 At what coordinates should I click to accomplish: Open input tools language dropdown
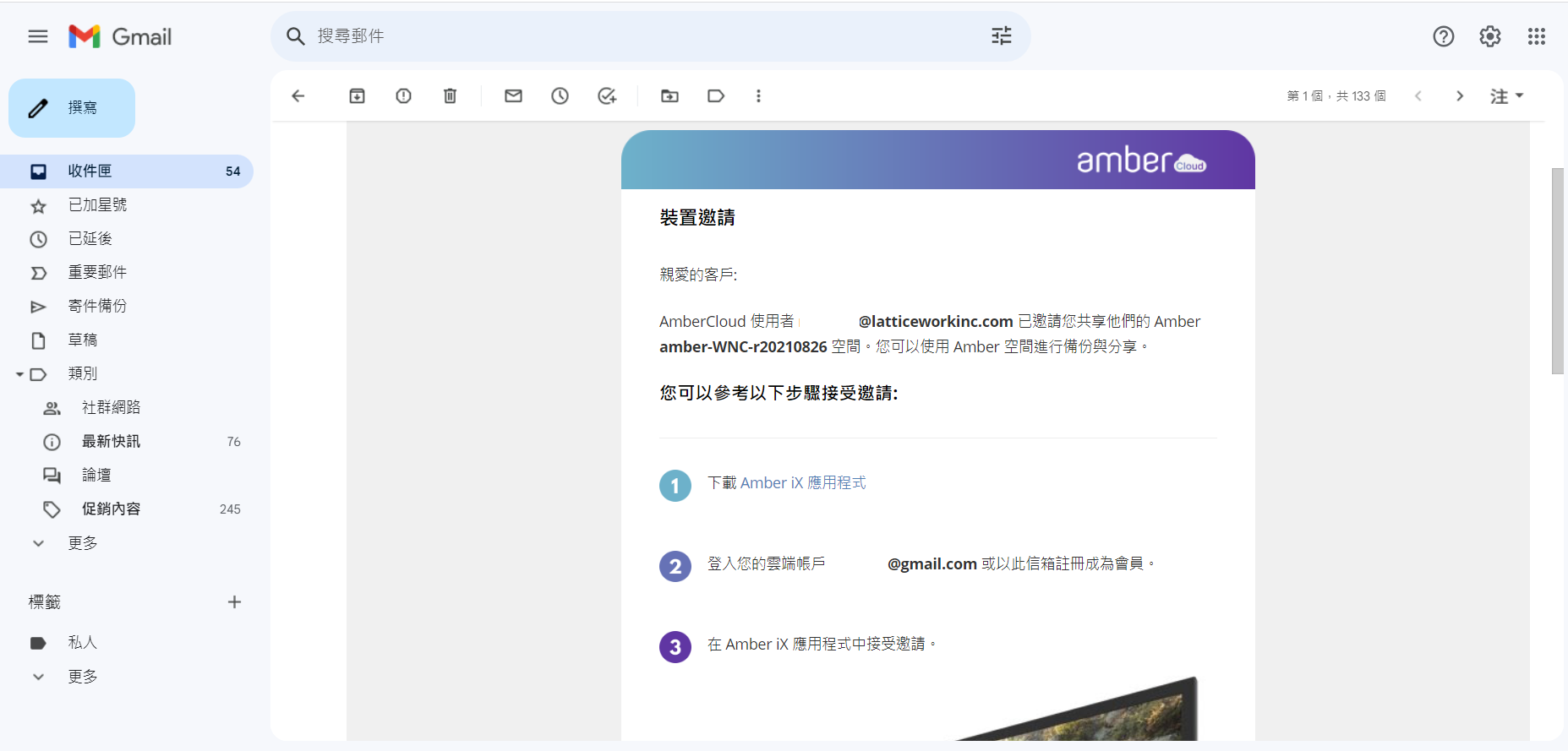(x=1506, y=95)
